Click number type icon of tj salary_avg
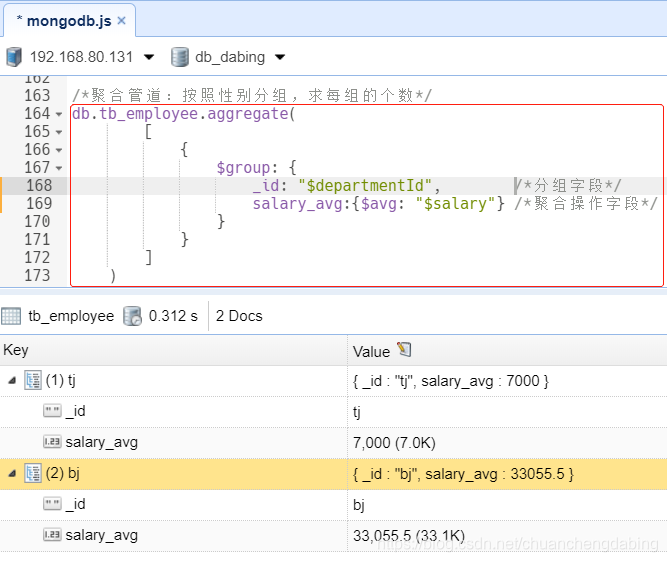Screen dimensions: 667x562 coord(52,442)
